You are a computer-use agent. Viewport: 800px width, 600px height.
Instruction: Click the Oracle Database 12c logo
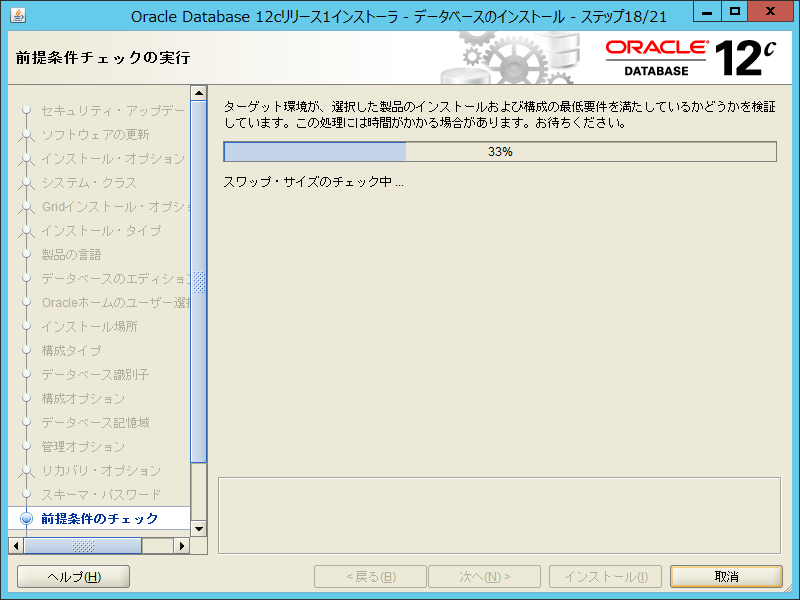(x=690, y=58)
